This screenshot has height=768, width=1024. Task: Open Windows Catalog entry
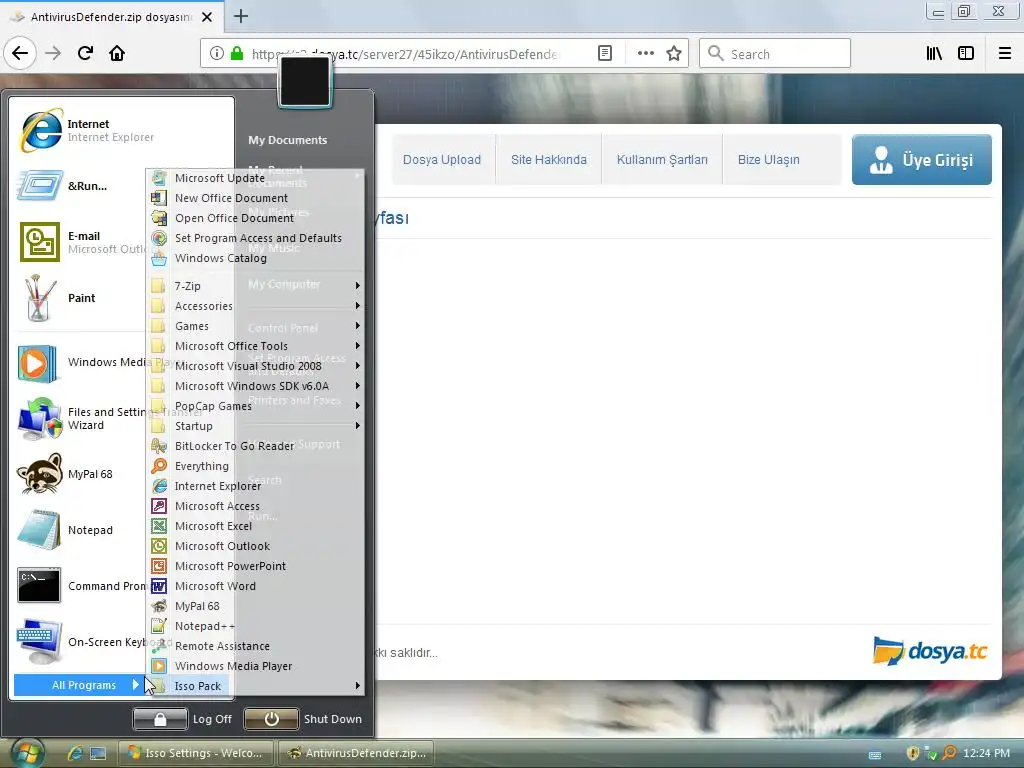(255, 258)
